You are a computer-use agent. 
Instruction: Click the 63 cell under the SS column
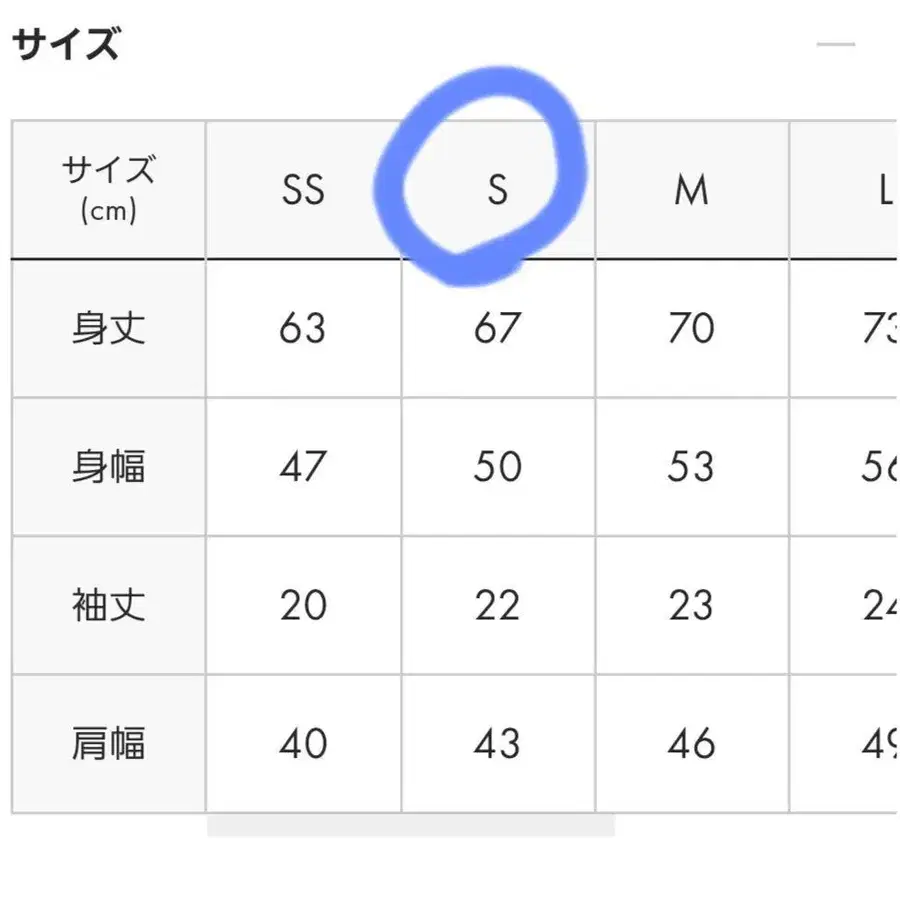tap(303, 328)
